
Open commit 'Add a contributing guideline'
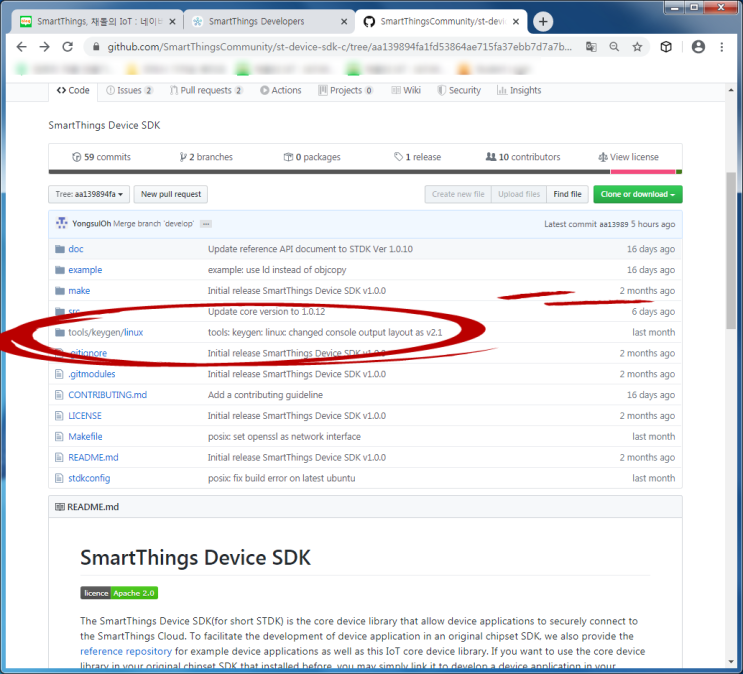pyautogui.click(x=265, y=395)
